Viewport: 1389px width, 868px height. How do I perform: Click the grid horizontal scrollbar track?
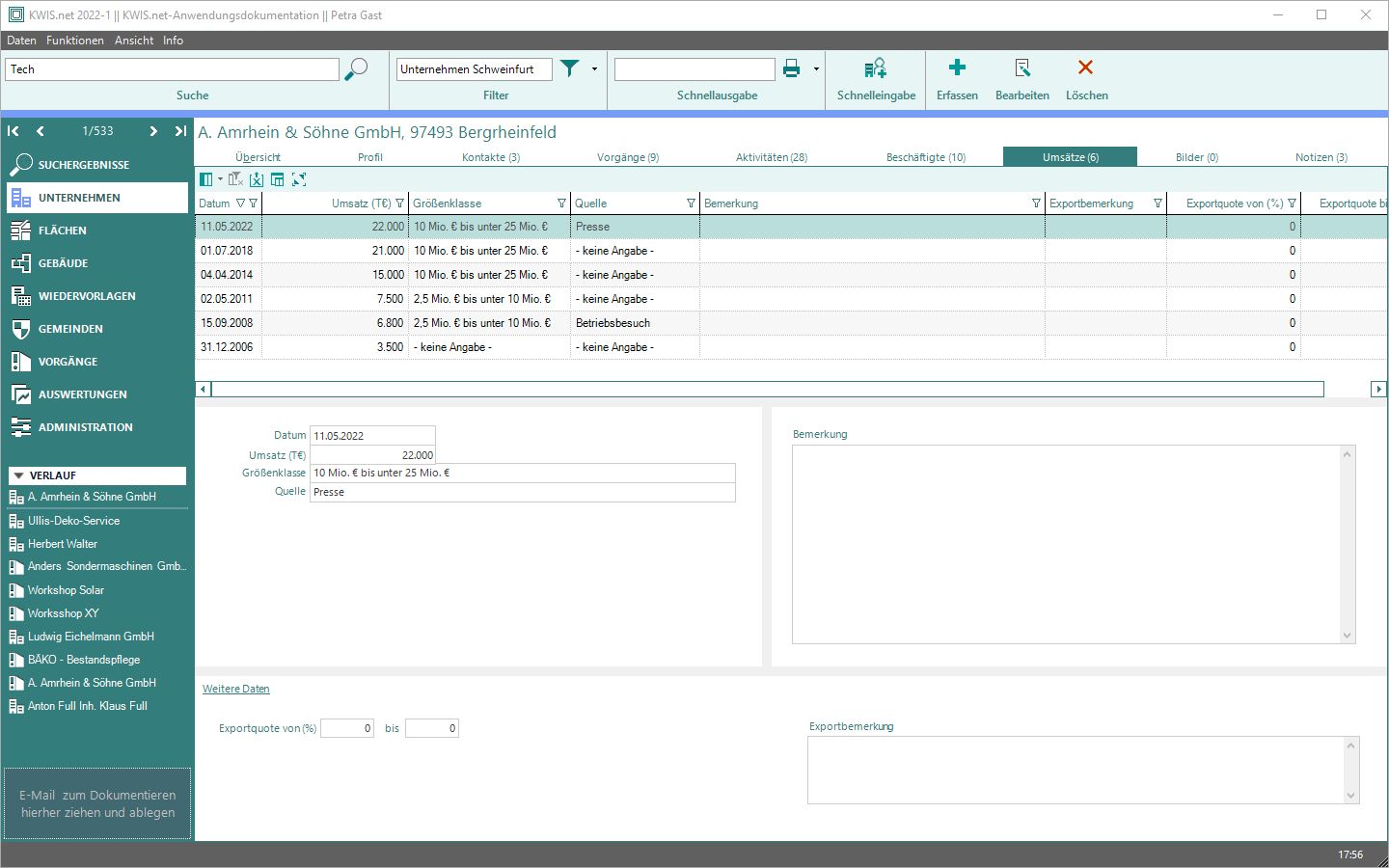tap(768, 389)
